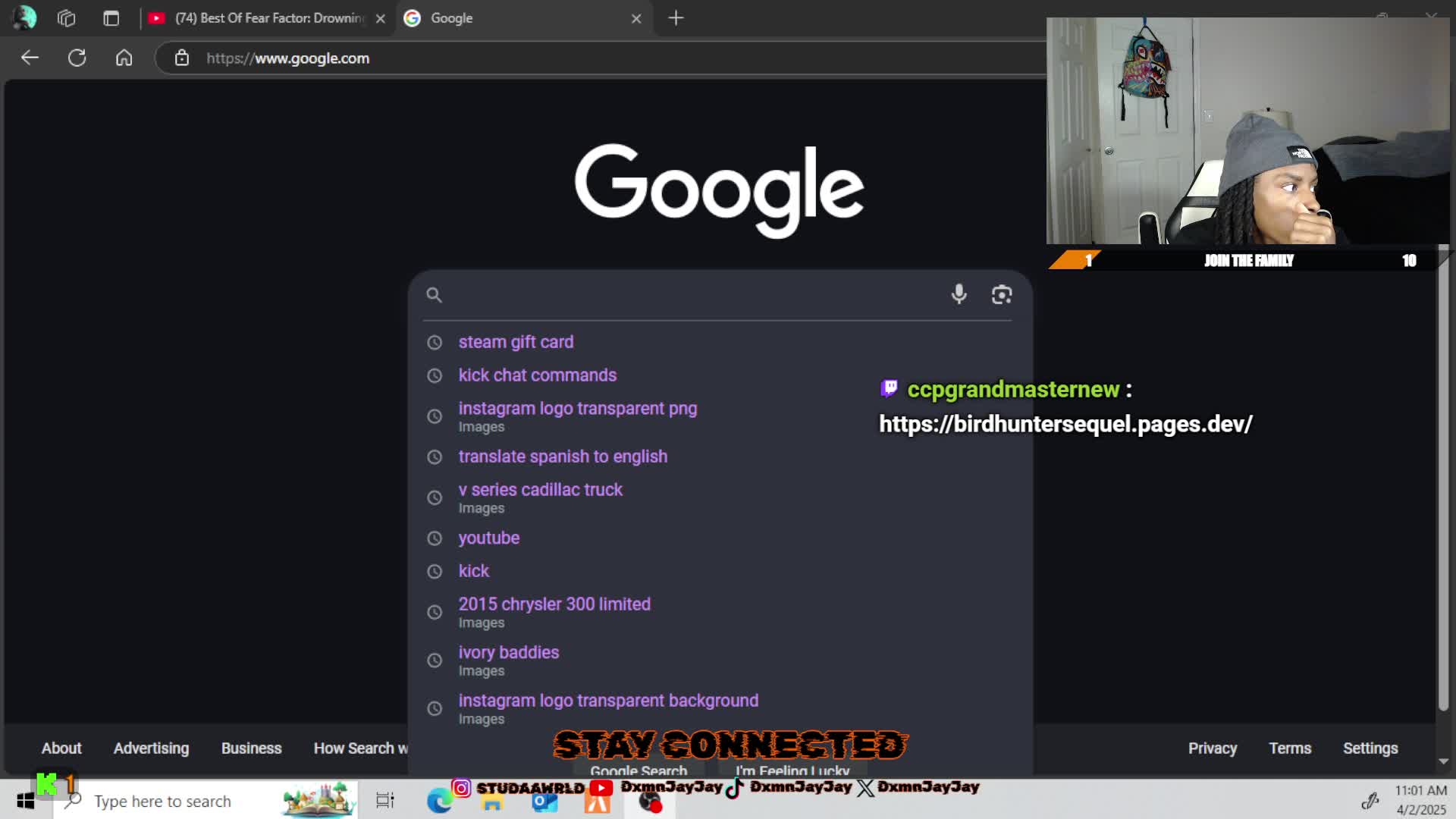
Task: Open Outlook from the taskbar
Action: point(544,803)
